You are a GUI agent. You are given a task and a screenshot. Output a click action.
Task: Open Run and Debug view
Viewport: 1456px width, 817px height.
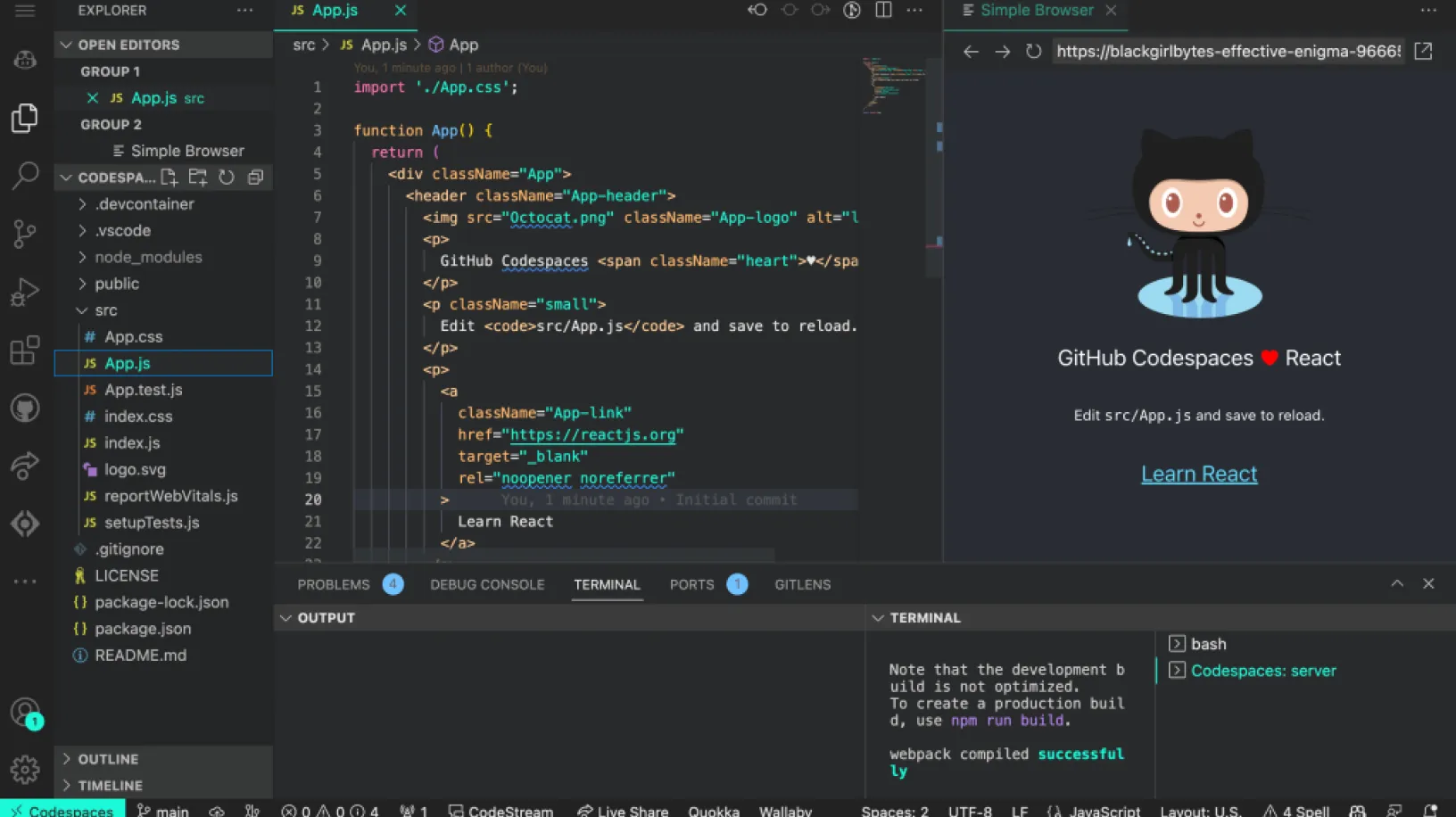click(x=25, y=292)
